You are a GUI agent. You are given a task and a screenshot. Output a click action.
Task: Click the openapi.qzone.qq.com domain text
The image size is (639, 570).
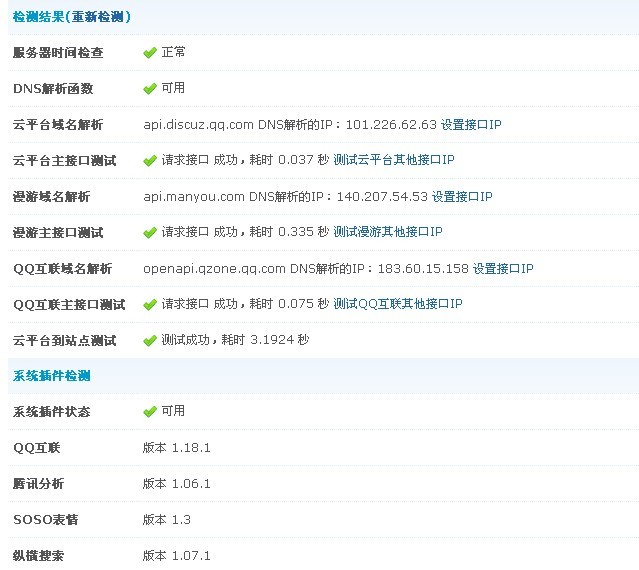pos(214,268)
